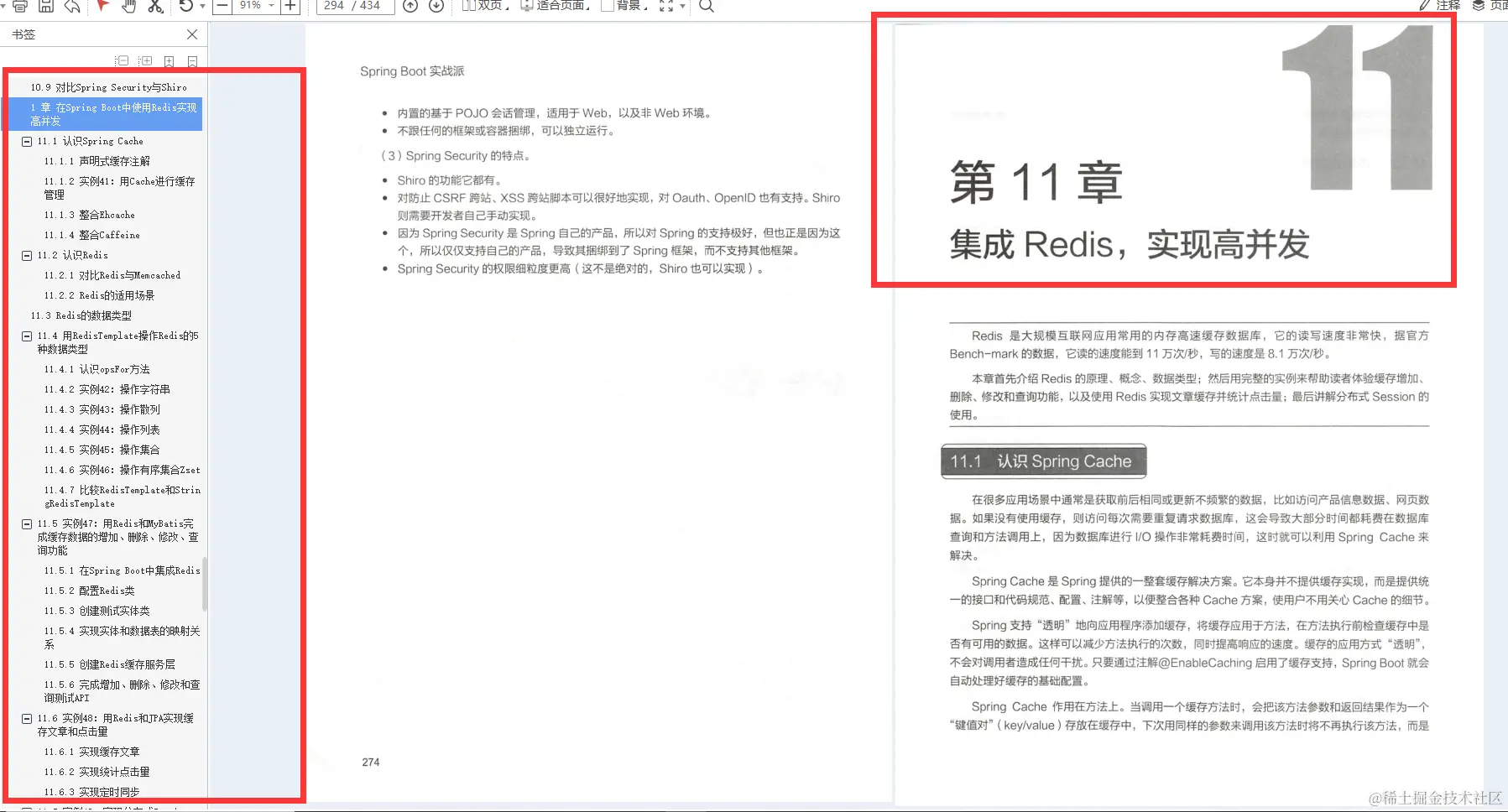Open bookmark 11.4.4 实例44 操作列表

coord(102,429)
